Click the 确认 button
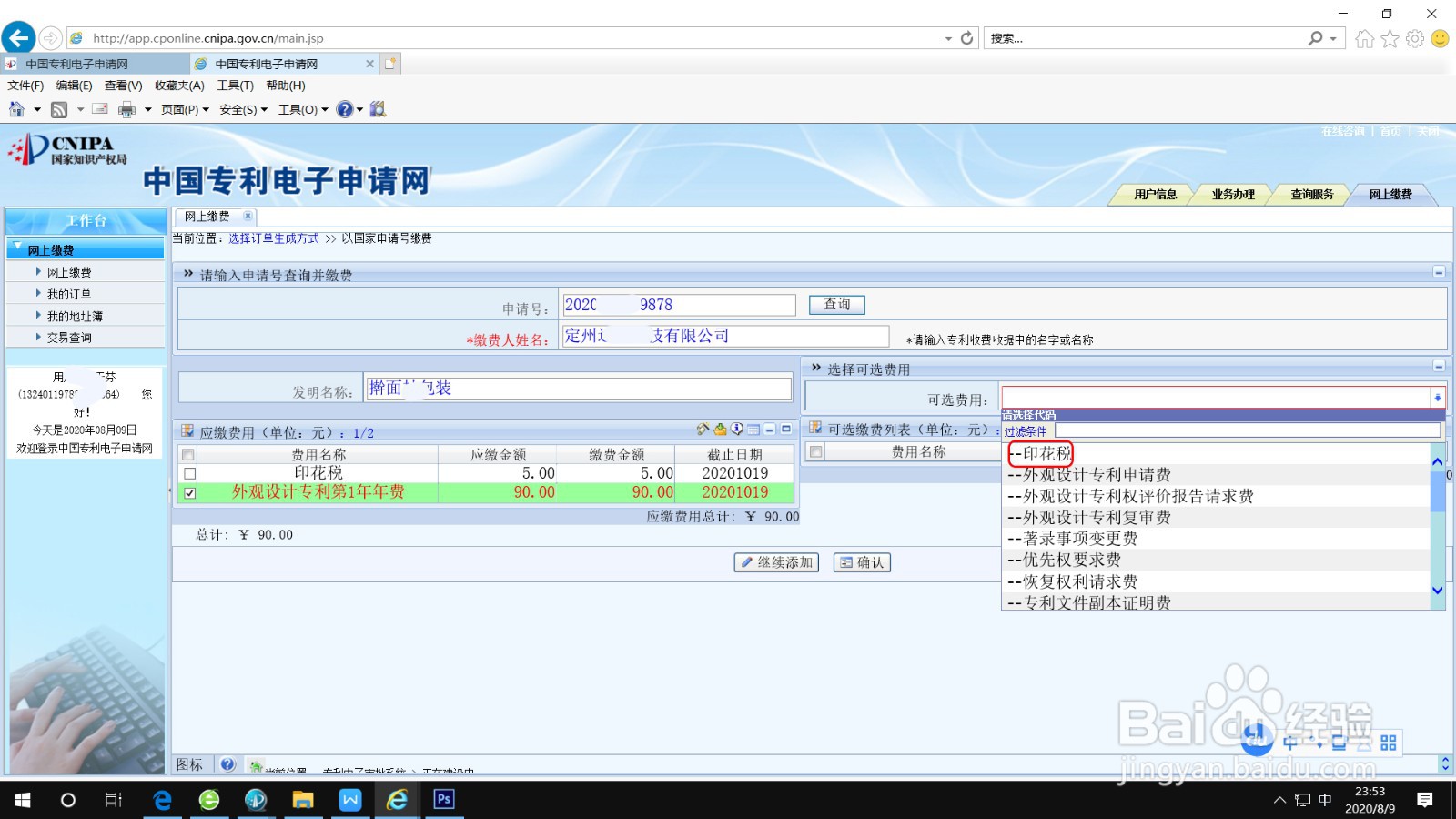This screenshot has height=819, width=1456. point(862,562)
